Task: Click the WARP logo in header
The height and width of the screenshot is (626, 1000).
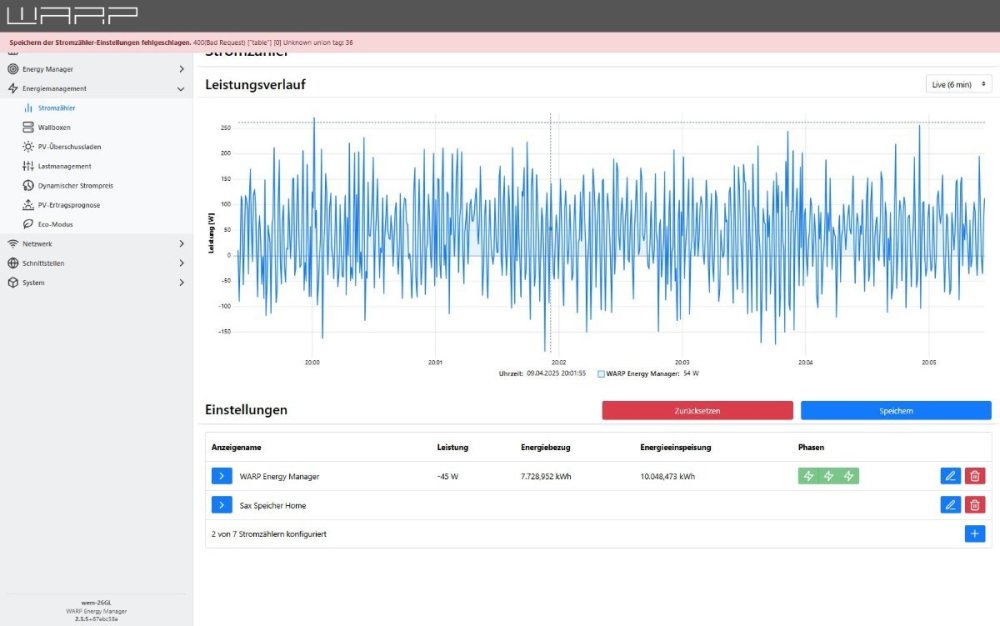Action: (x=72, y=15)
